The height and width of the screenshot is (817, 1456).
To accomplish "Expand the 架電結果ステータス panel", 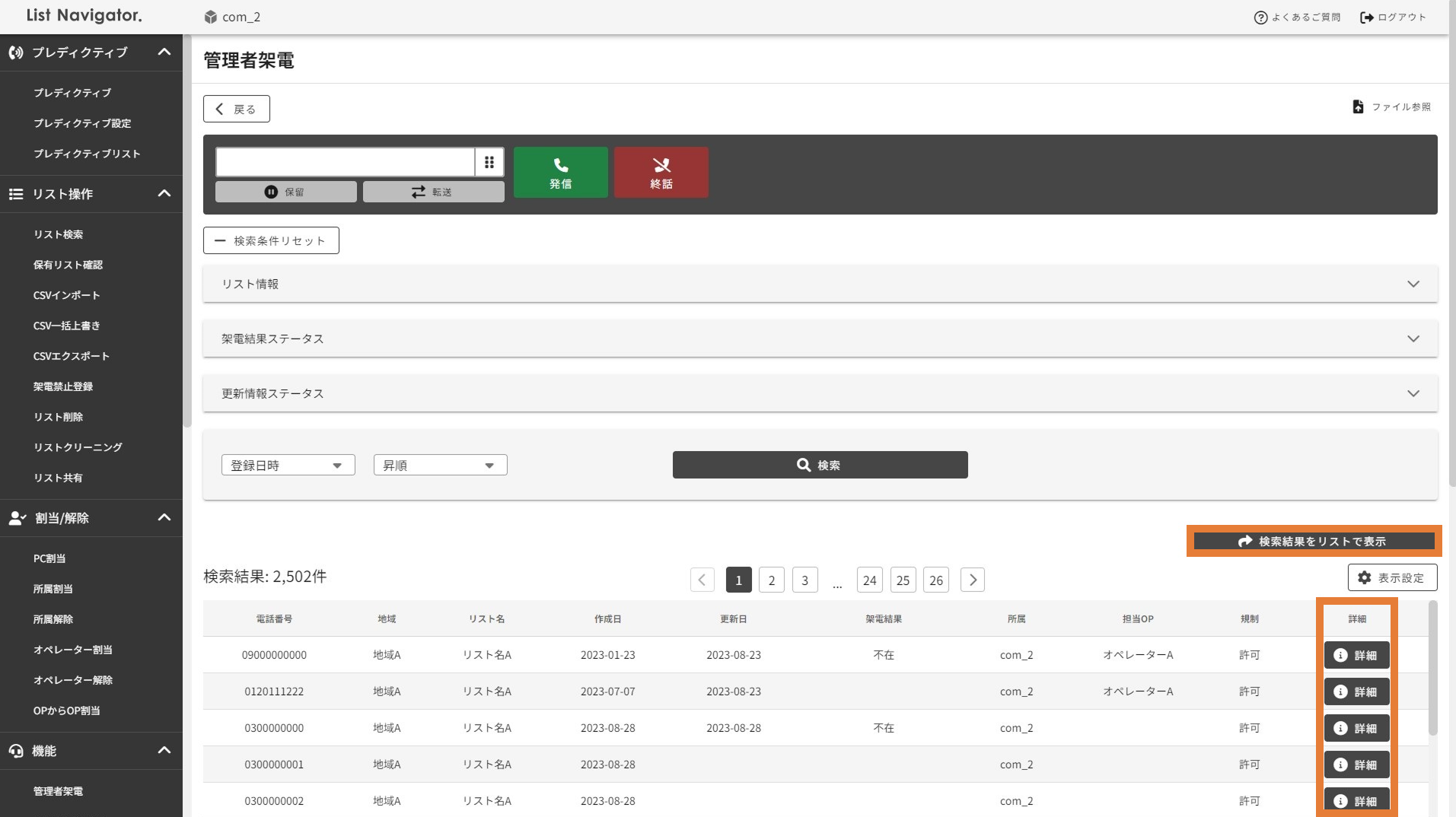I will pyautogui.click(x=820, y=339).
